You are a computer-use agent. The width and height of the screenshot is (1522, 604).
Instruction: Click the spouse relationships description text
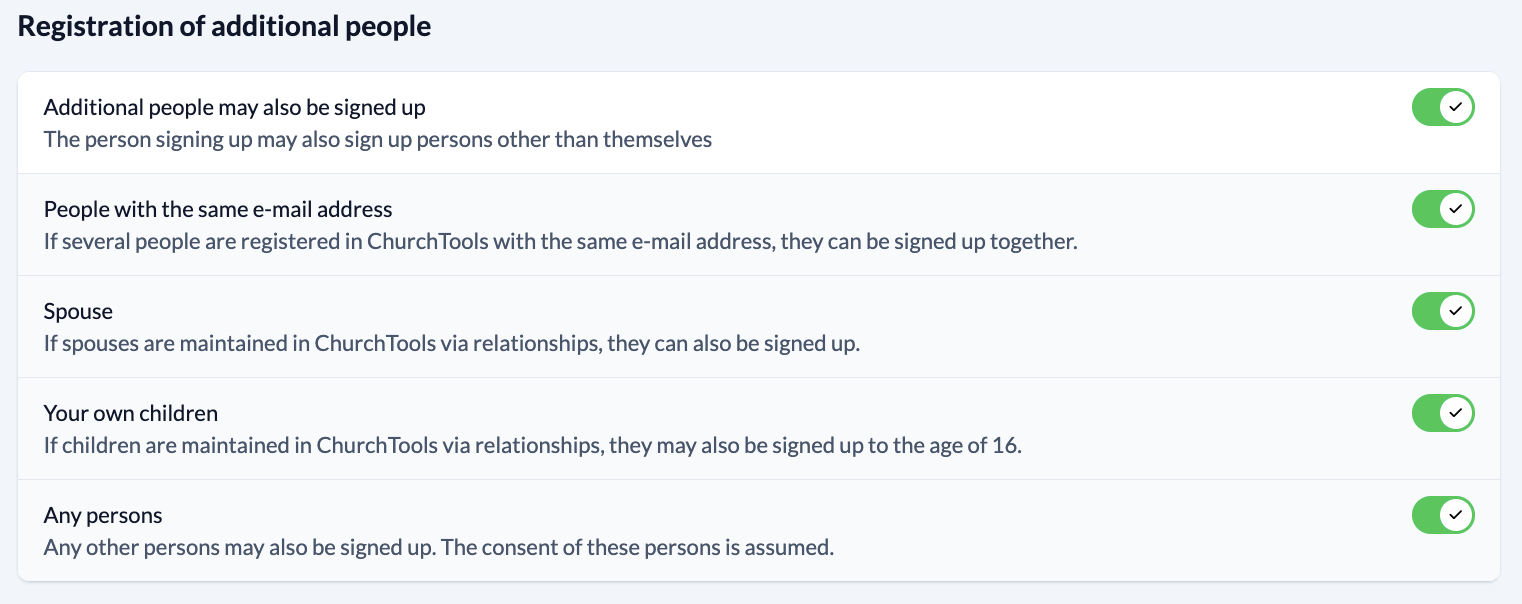[x=451, y=343]
